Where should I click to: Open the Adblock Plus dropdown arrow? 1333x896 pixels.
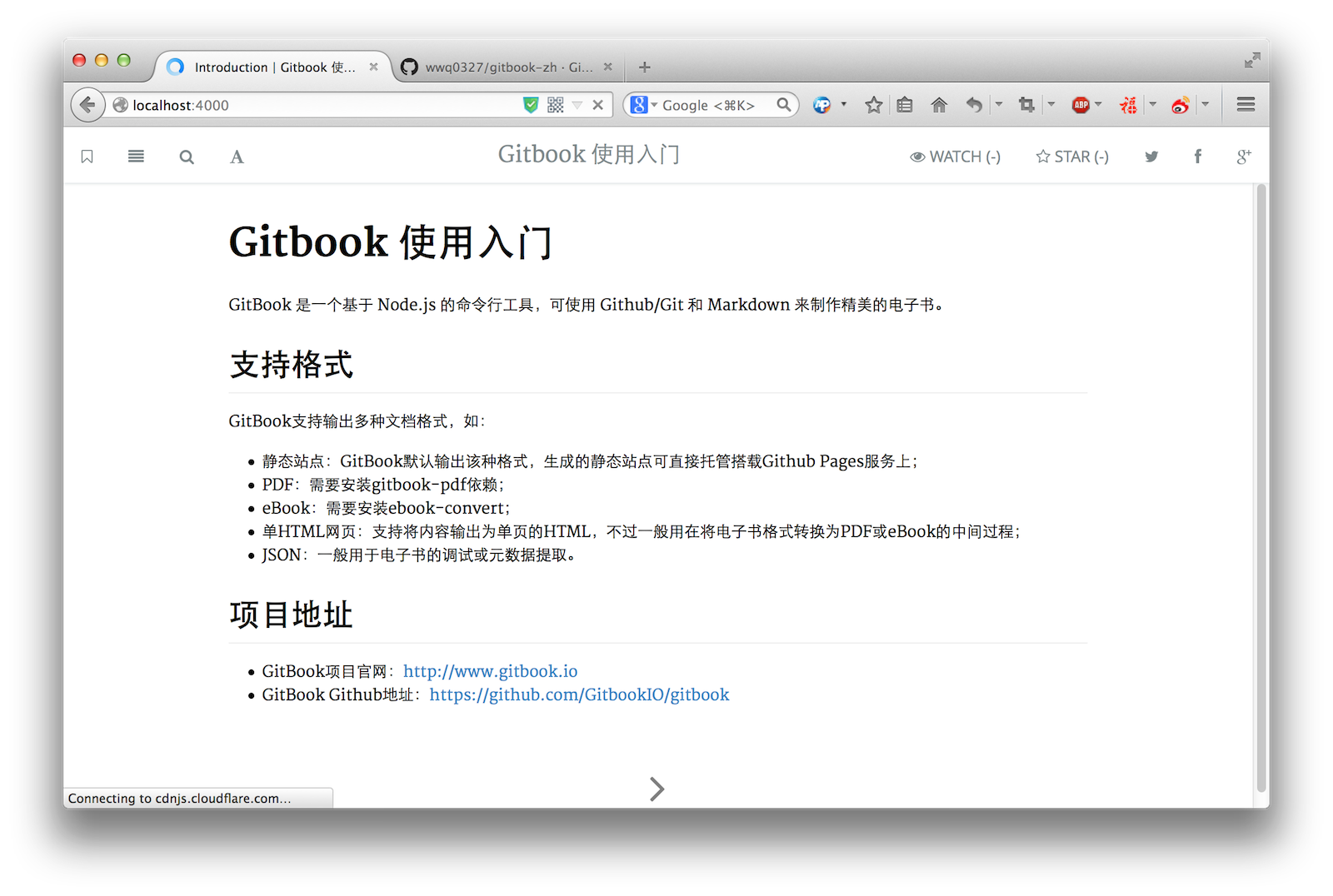pyautogui.click(x=1099, y=104)
